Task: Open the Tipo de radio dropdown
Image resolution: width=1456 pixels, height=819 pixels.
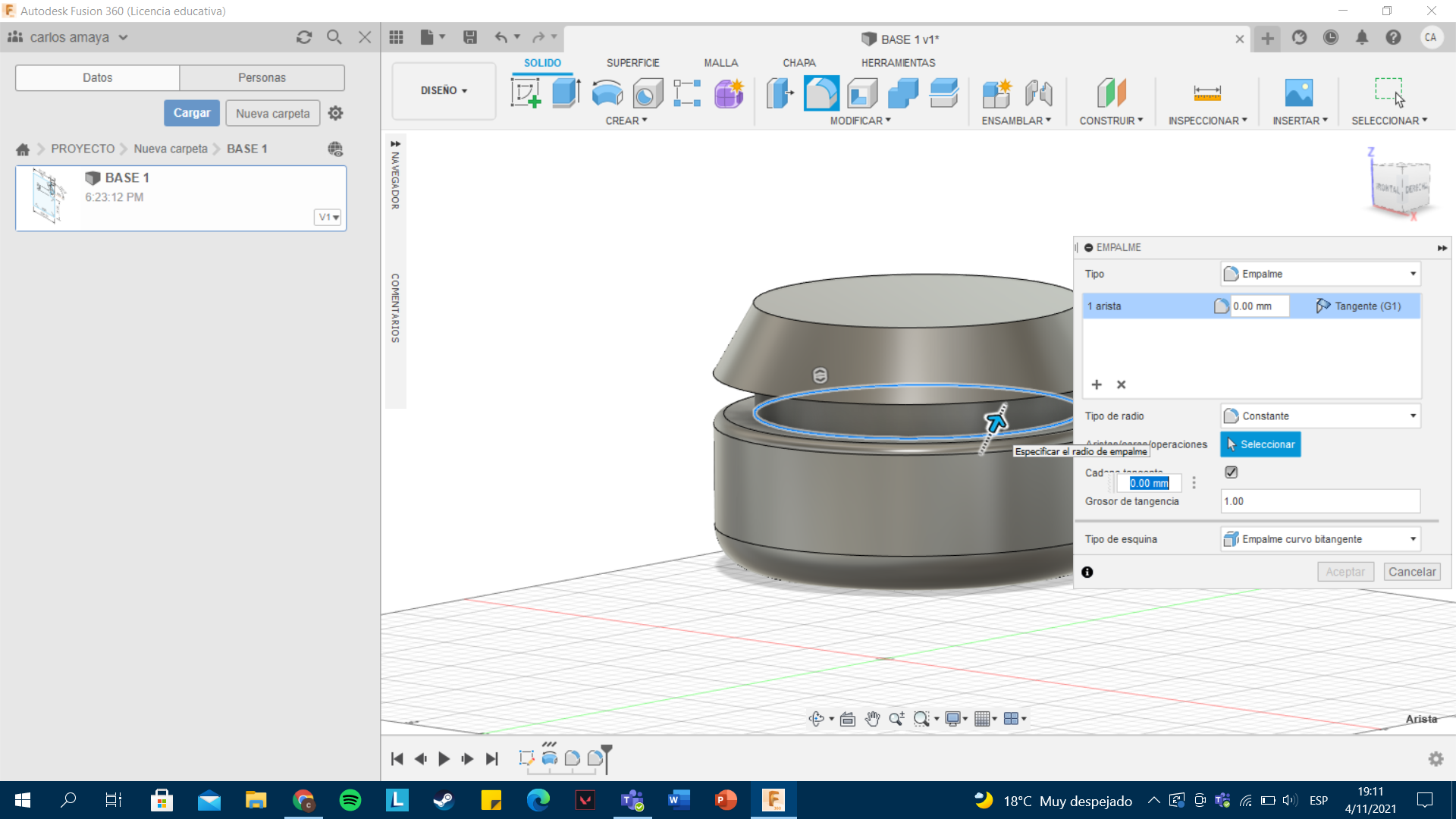Action: click(x=1320, y=416)
